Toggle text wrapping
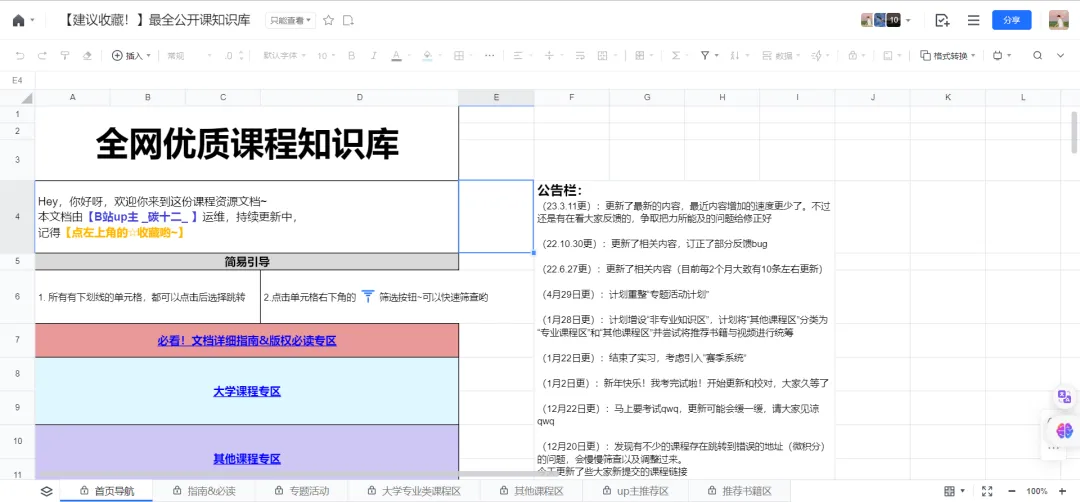 579,56
